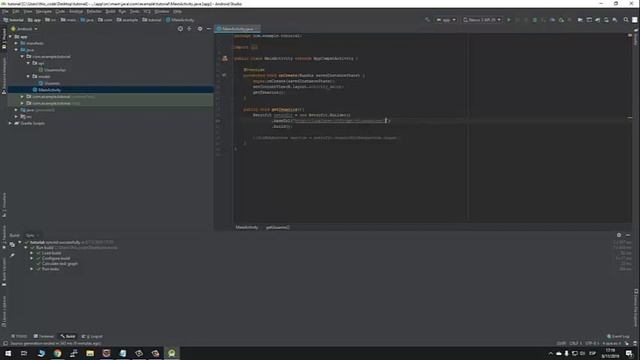Click the Stop green square toolbar icon
The image size is (640, 360).
pyautogui.click(x=534, y=20)
